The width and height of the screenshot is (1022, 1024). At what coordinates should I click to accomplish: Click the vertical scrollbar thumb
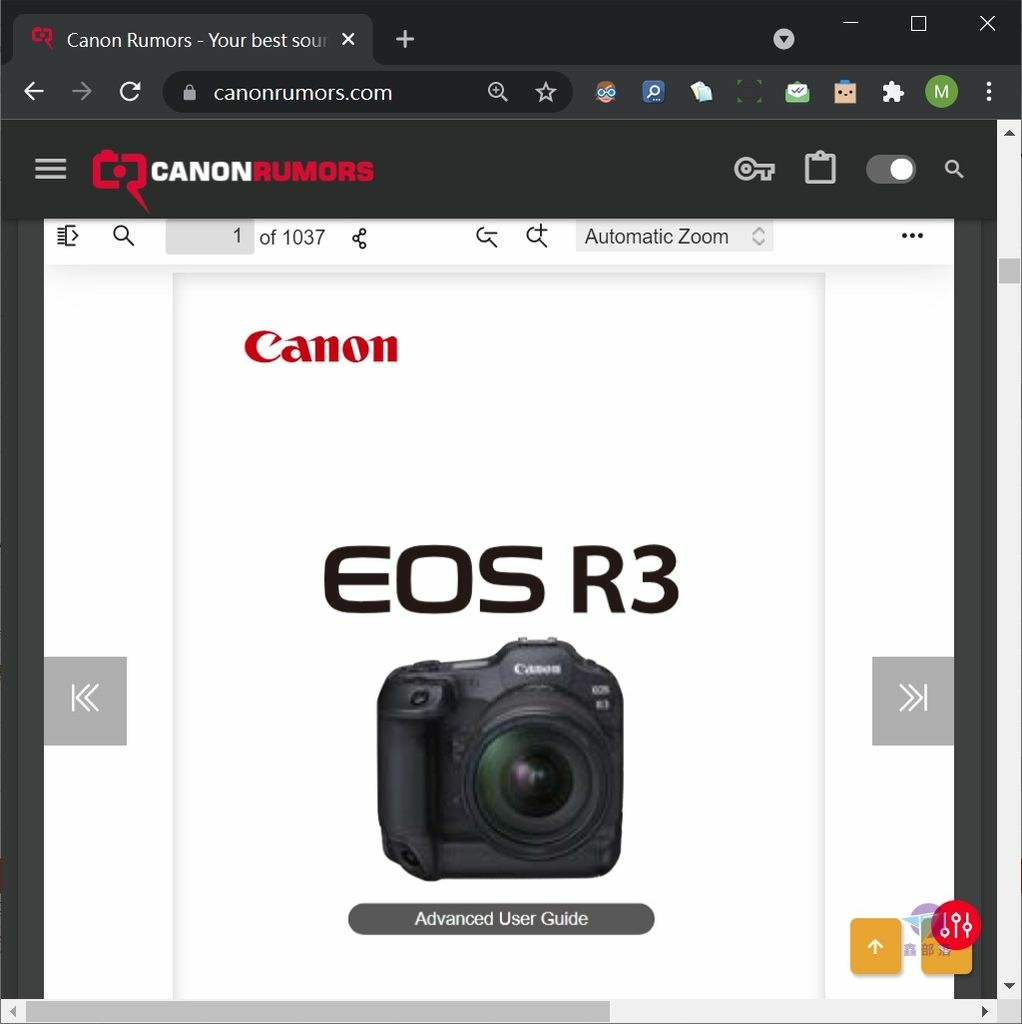[x=1010, y=270]
